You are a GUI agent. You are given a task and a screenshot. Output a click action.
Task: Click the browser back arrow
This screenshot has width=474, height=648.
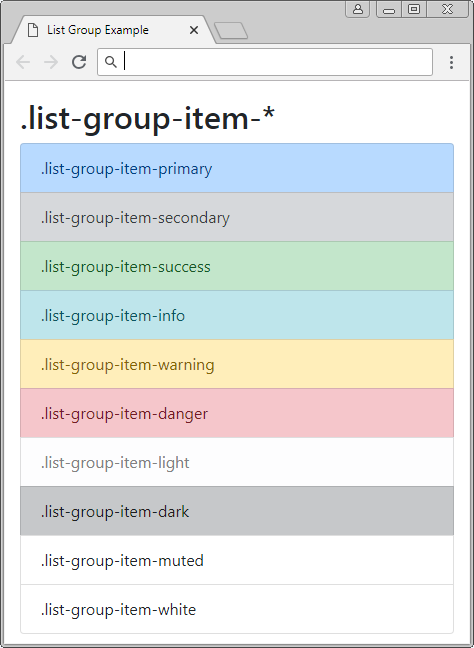pyautogui.click(x=23, y=62)
